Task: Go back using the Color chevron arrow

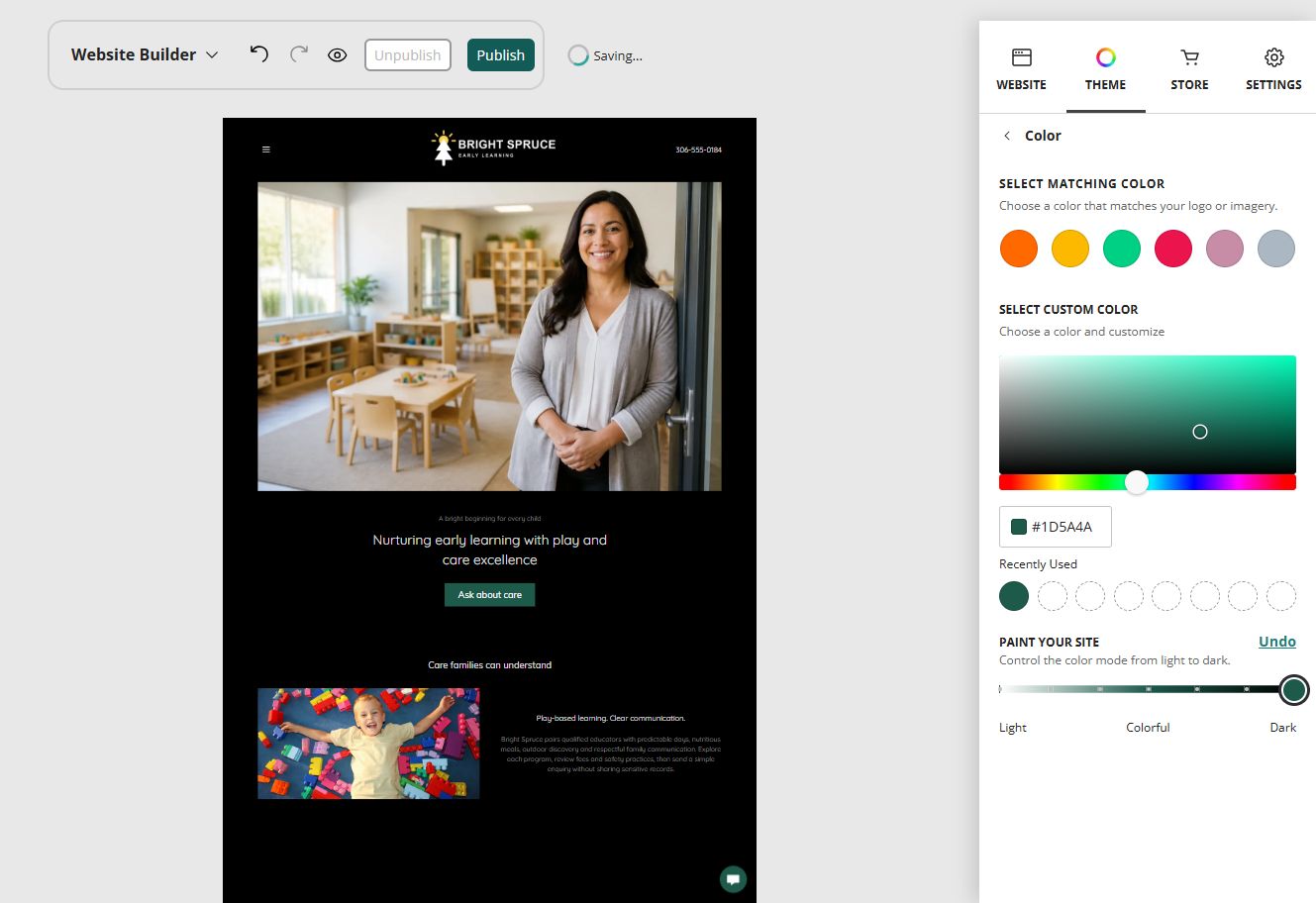Action: pyautogui.click(x=1007, y=136)
